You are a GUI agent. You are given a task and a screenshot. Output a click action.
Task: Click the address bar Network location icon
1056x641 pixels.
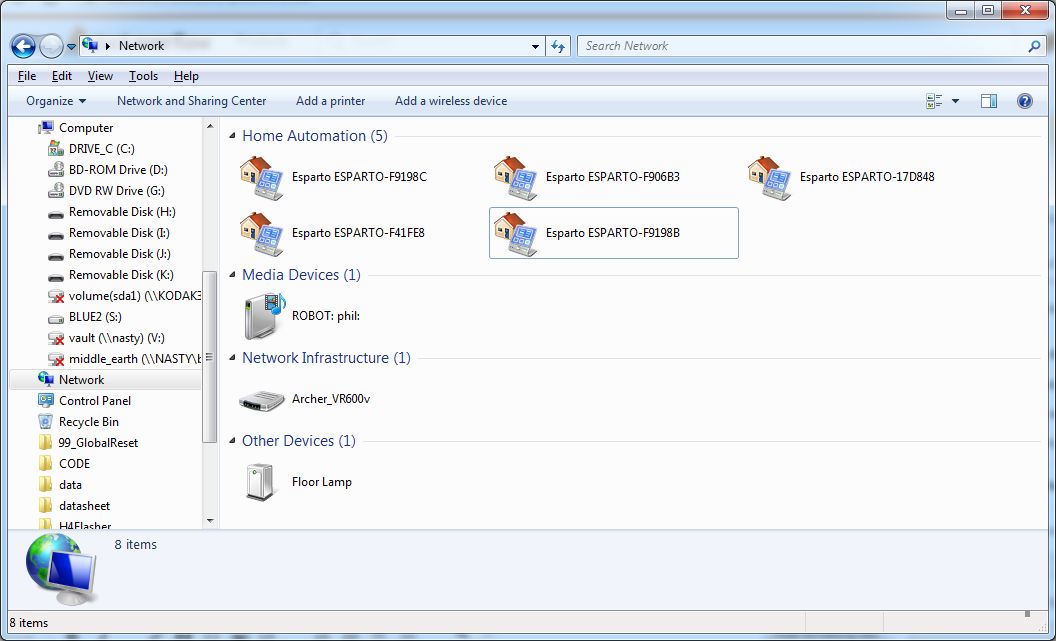(90, 46)
